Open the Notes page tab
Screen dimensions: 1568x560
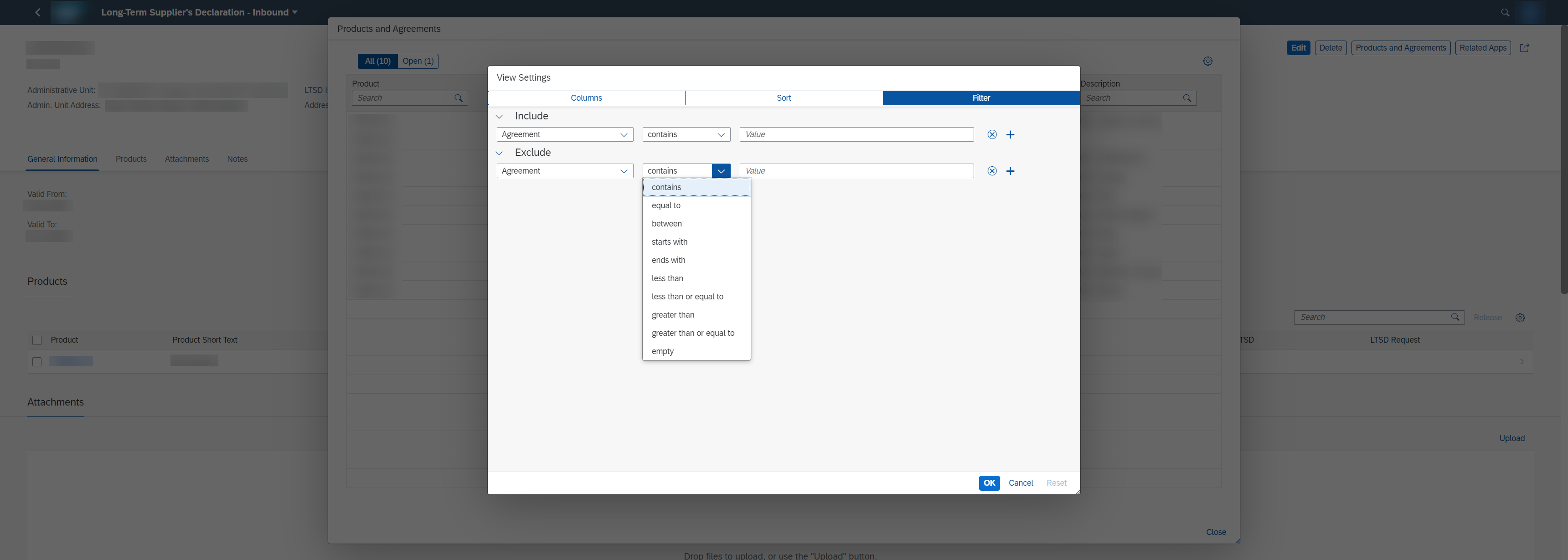237,159
